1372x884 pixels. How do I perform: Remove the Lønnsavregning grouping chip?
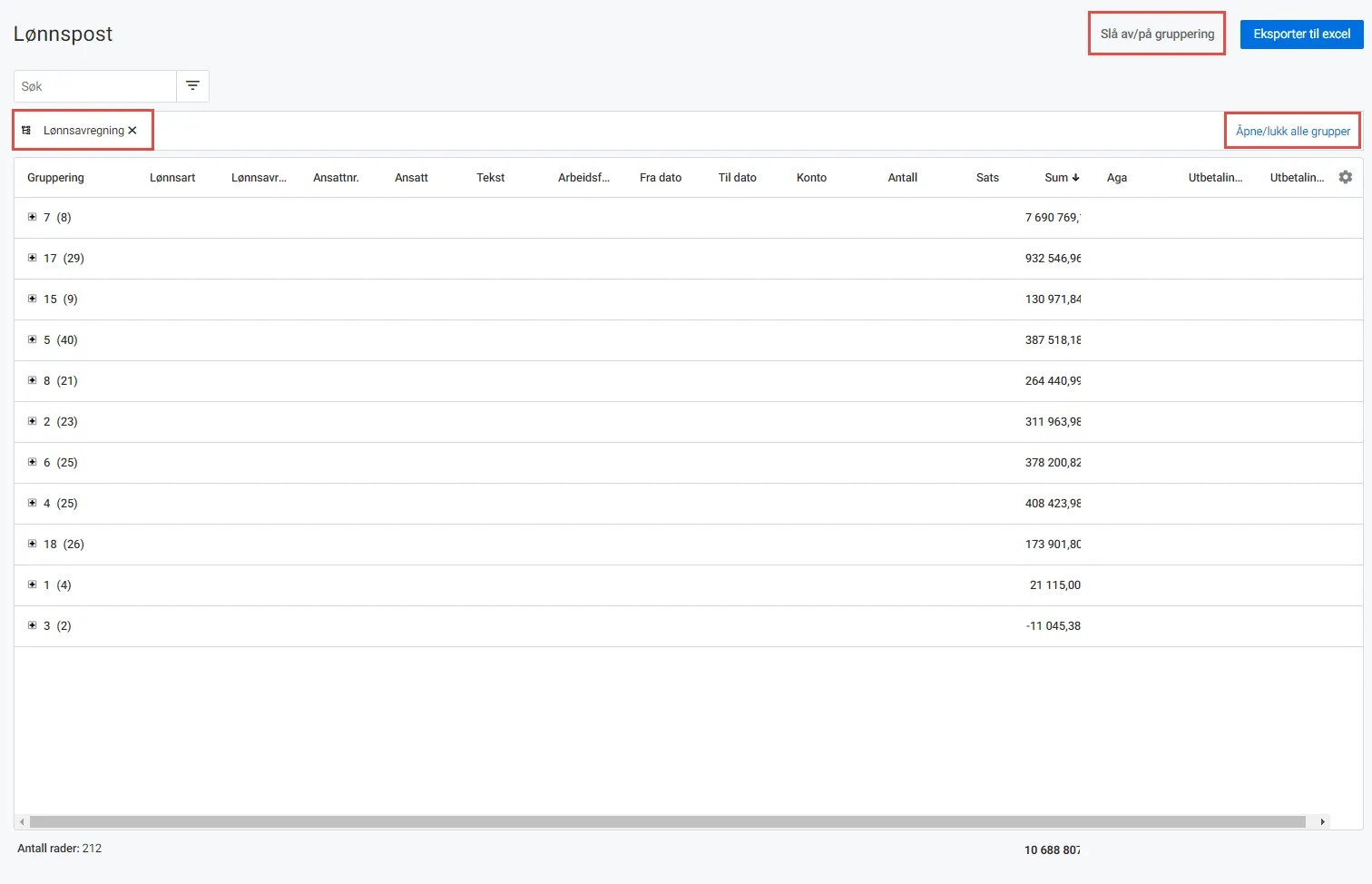[132, 131]
